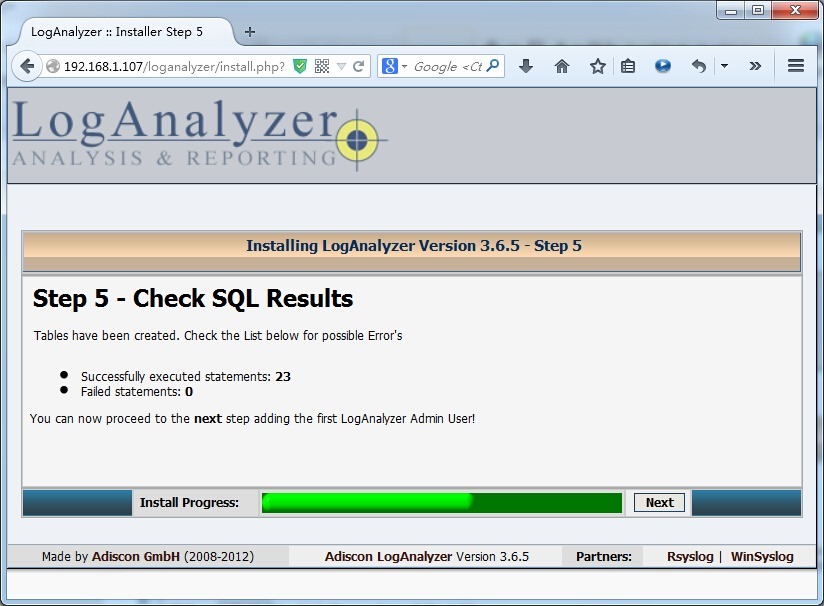The width and height of the screenshot is (824, 606).
Task: Open the Rsyslog partner link
Action: [690, 556]
